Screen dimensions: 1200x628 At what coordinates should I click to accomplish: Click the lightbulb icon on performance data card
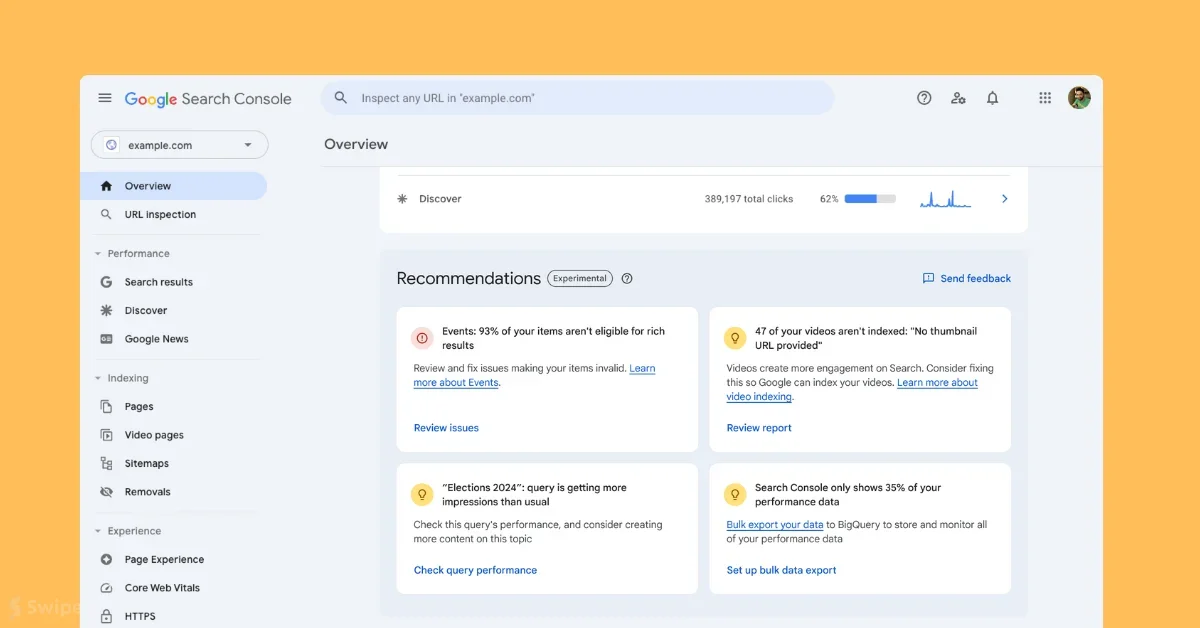click(x=735, y=494)
